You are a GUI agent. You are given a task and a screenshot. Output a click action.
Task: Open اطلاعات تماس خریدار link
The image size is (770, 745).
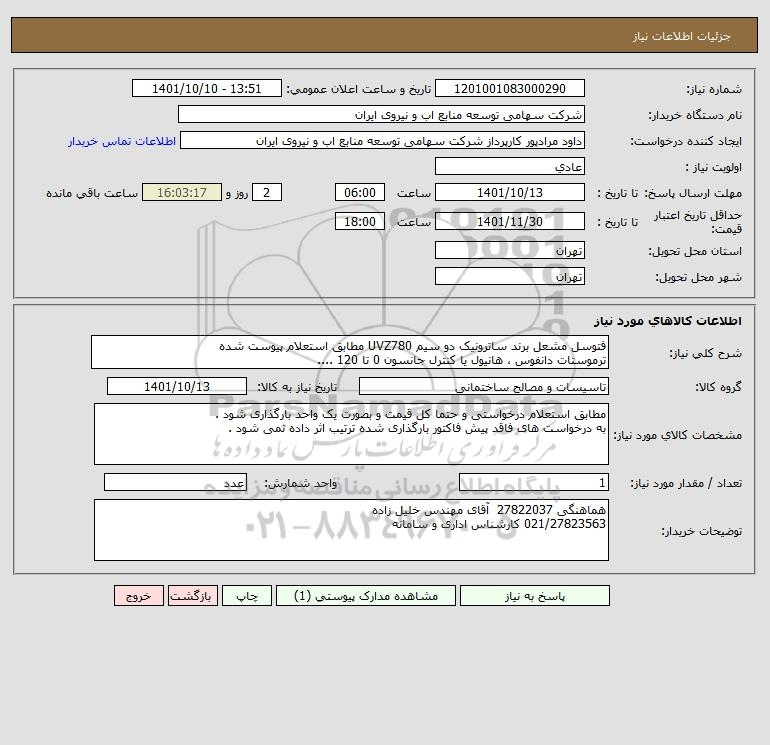click(122, 141)
